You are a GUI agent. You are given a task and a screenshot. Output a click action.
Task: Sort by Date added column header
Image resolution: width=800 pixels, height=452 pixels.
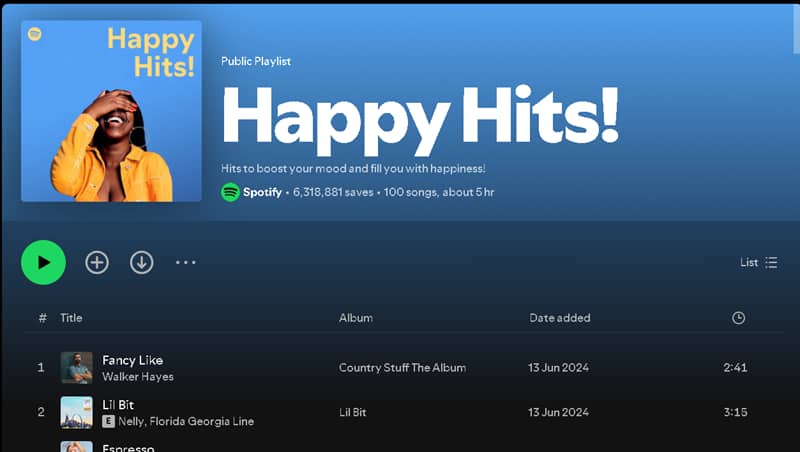pos(559,318)
